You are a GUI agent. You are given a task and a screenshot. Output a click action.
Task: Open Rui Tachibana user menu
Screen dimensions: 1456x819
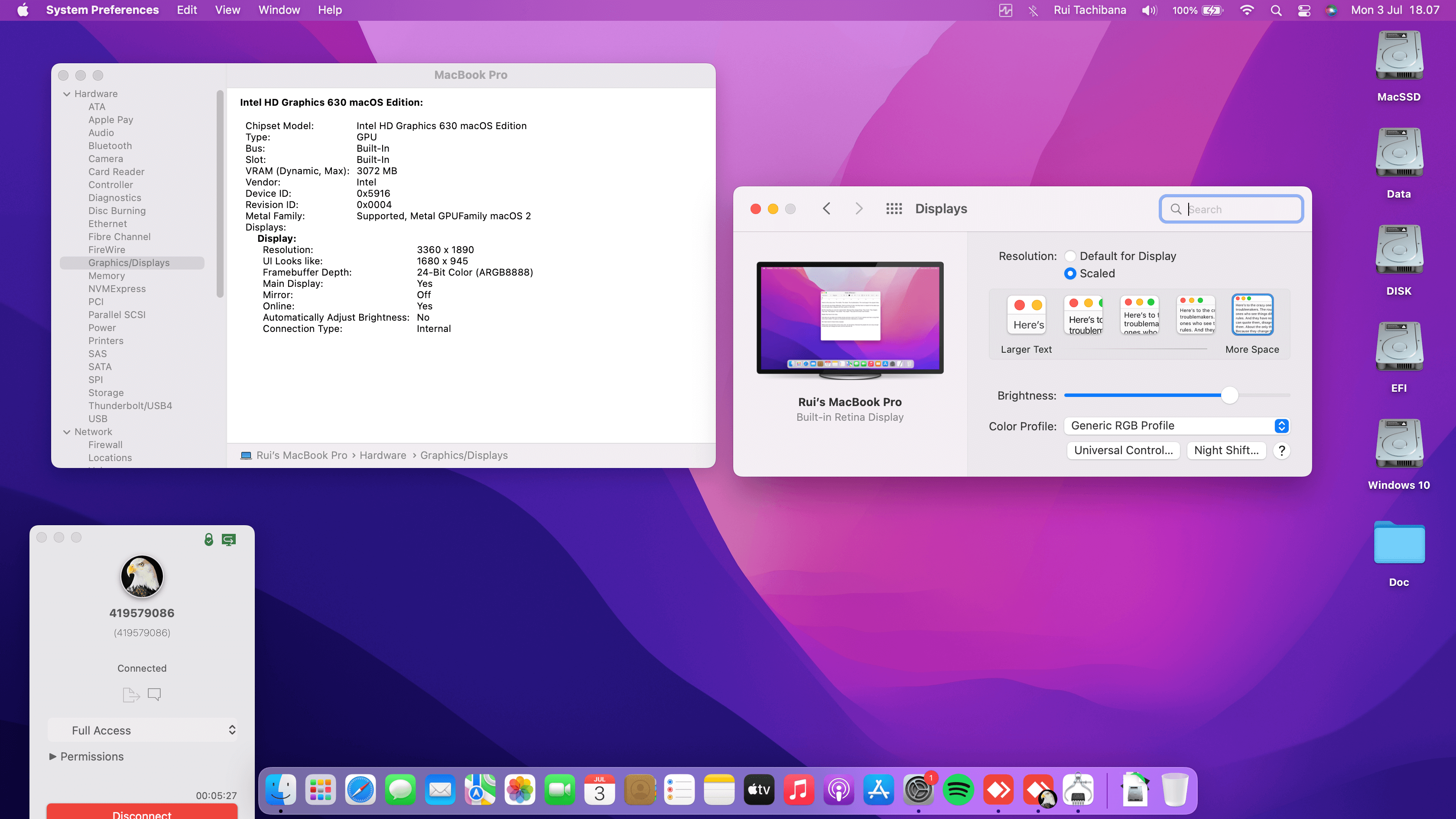(1089, 10)
